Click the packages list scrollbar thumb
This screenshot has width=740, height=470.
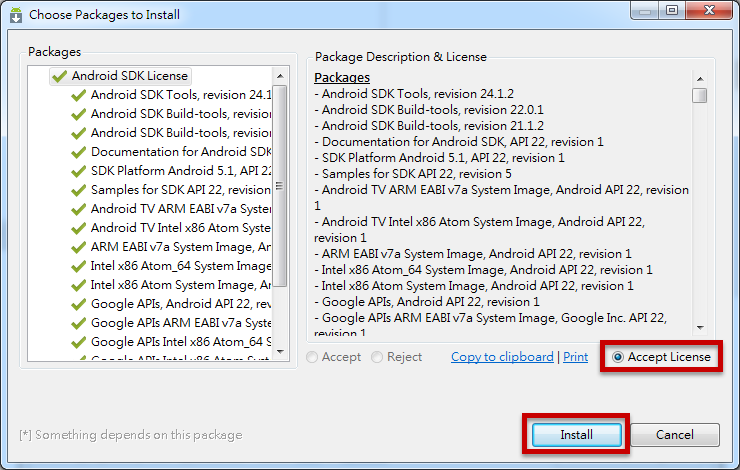coord(280,185)
